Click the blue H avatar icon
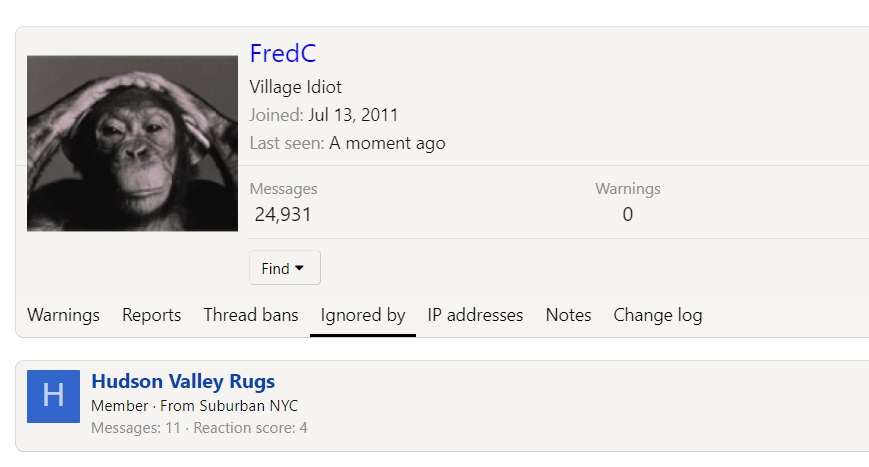This screenshot has height=467, width=869. pyautogui.click(x=53, y=396)
